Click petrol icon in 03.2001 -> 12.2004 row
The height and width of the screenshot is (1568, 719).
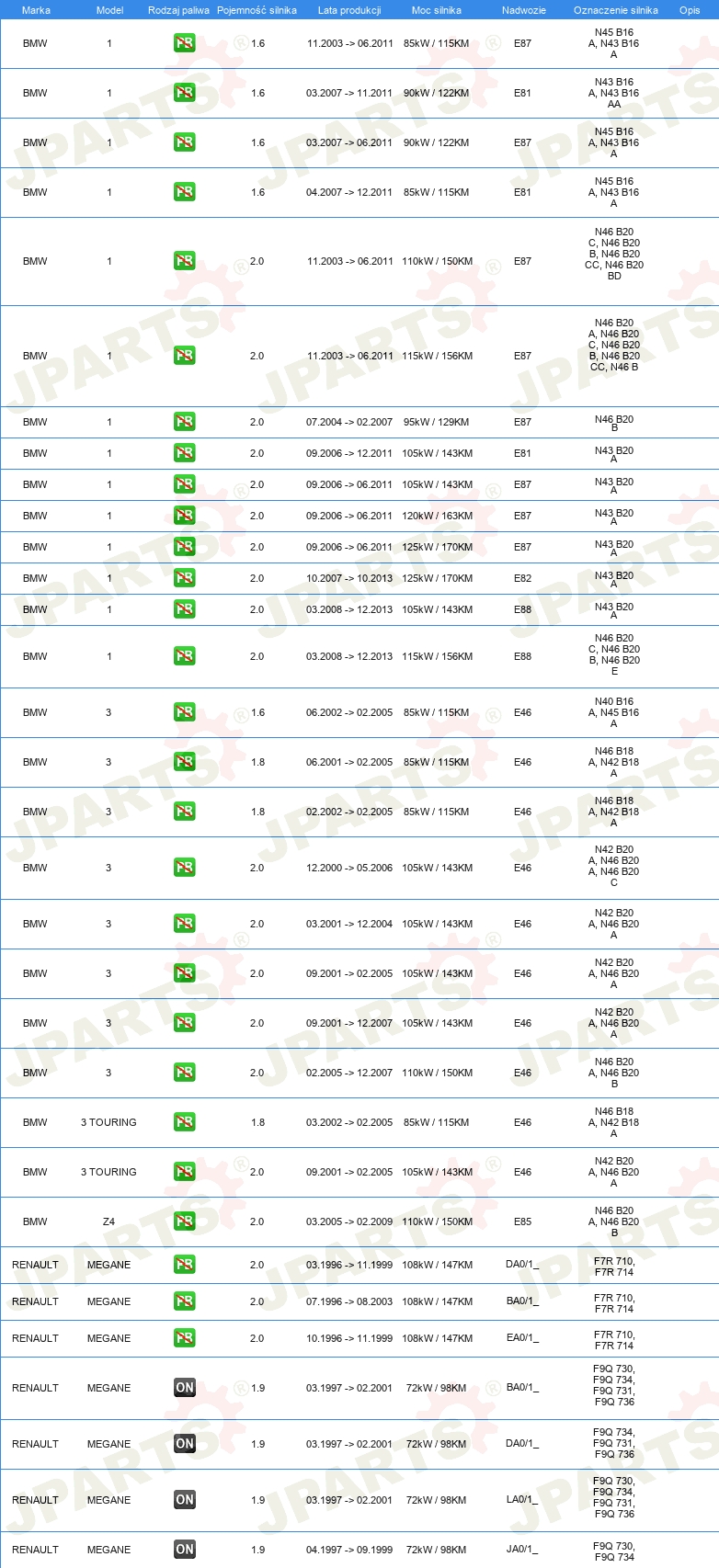pyautogui.click(x=185, y=924)
